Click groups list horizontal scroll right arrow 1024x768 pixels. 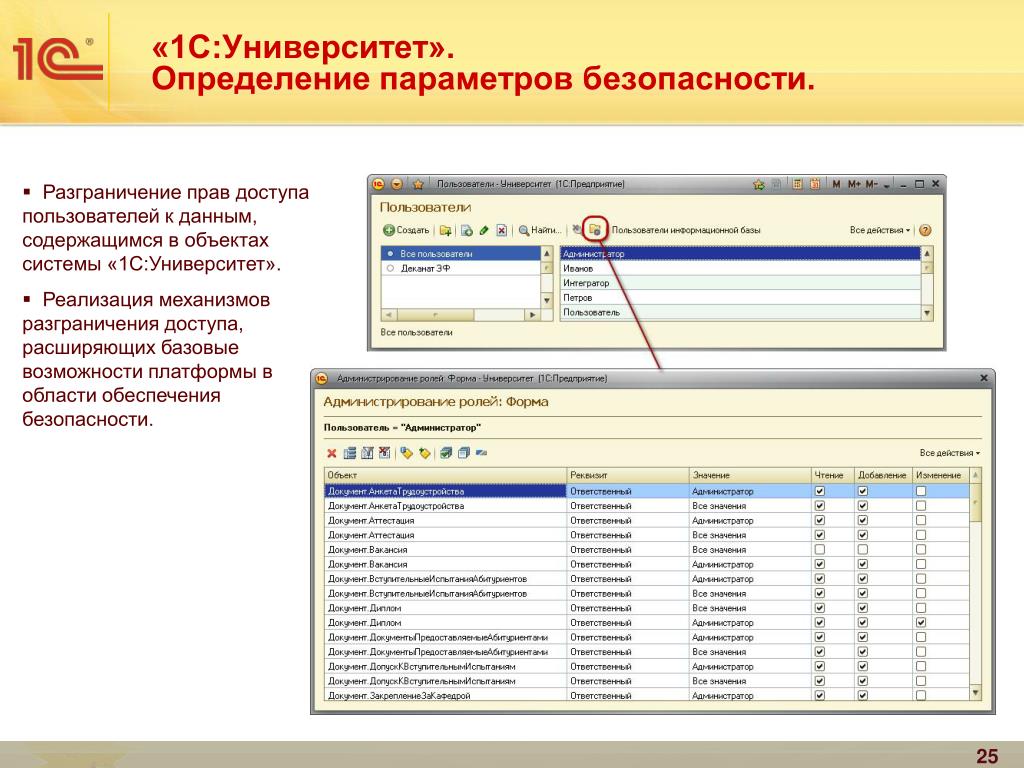coord(532,315)
